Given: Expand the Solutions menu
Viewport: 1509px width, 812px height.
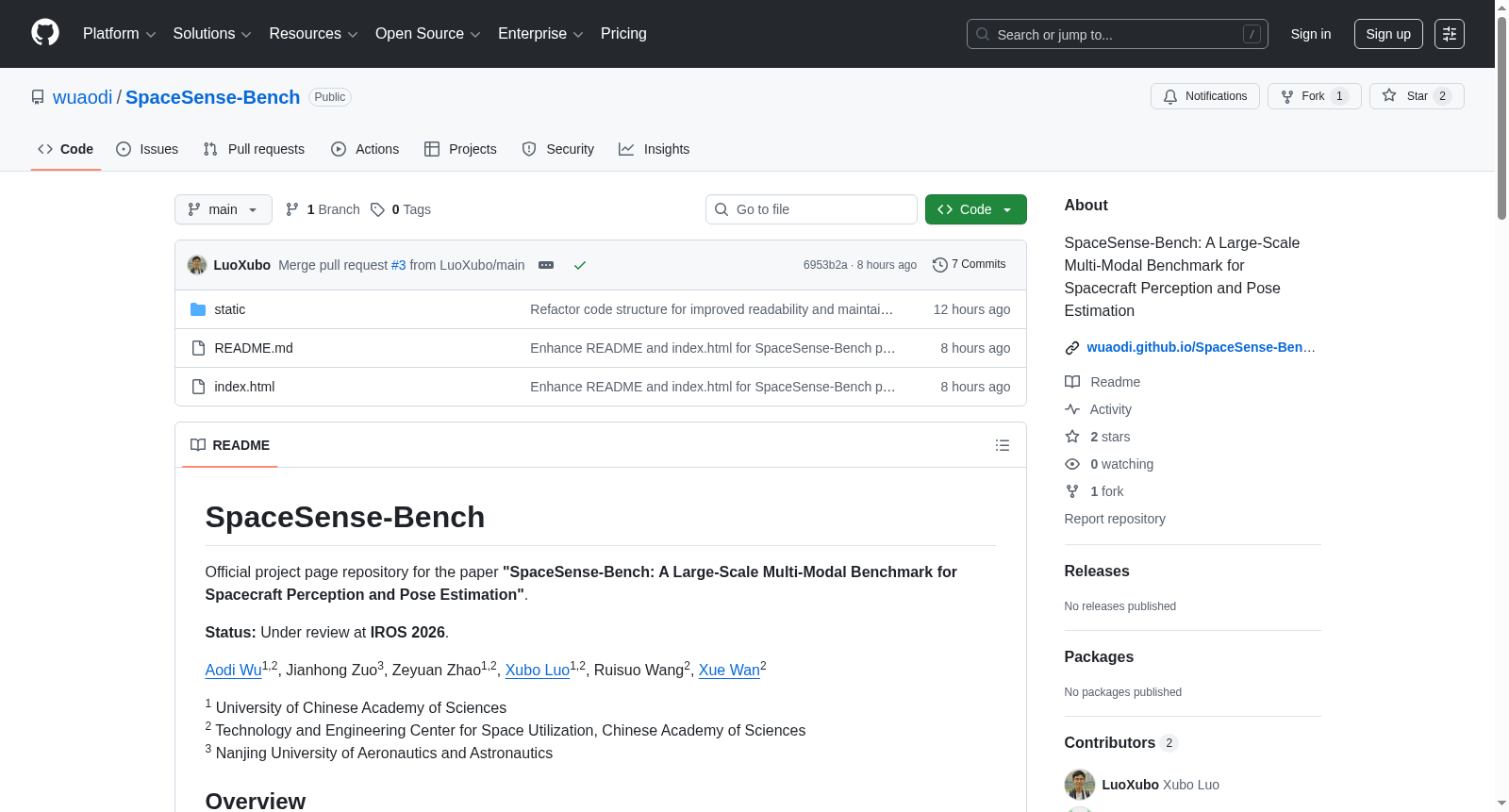Looking at the screenshot, I should pyautogui.click(x=212, y=34).
